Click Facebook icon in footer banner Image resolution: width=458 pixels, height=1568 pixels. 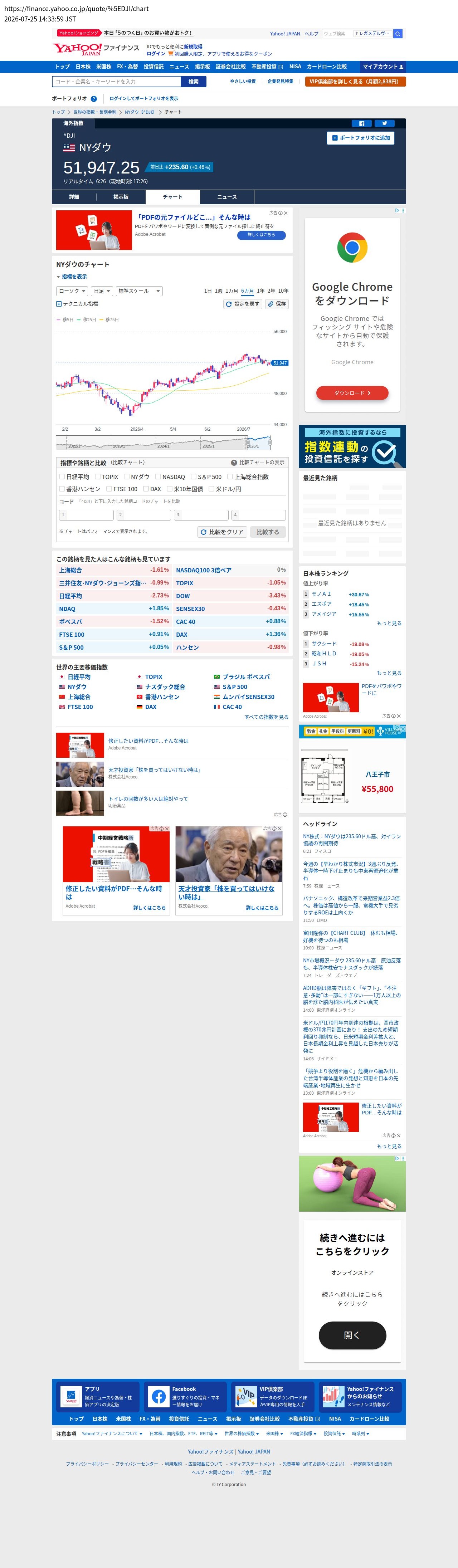coord(159,1397)
